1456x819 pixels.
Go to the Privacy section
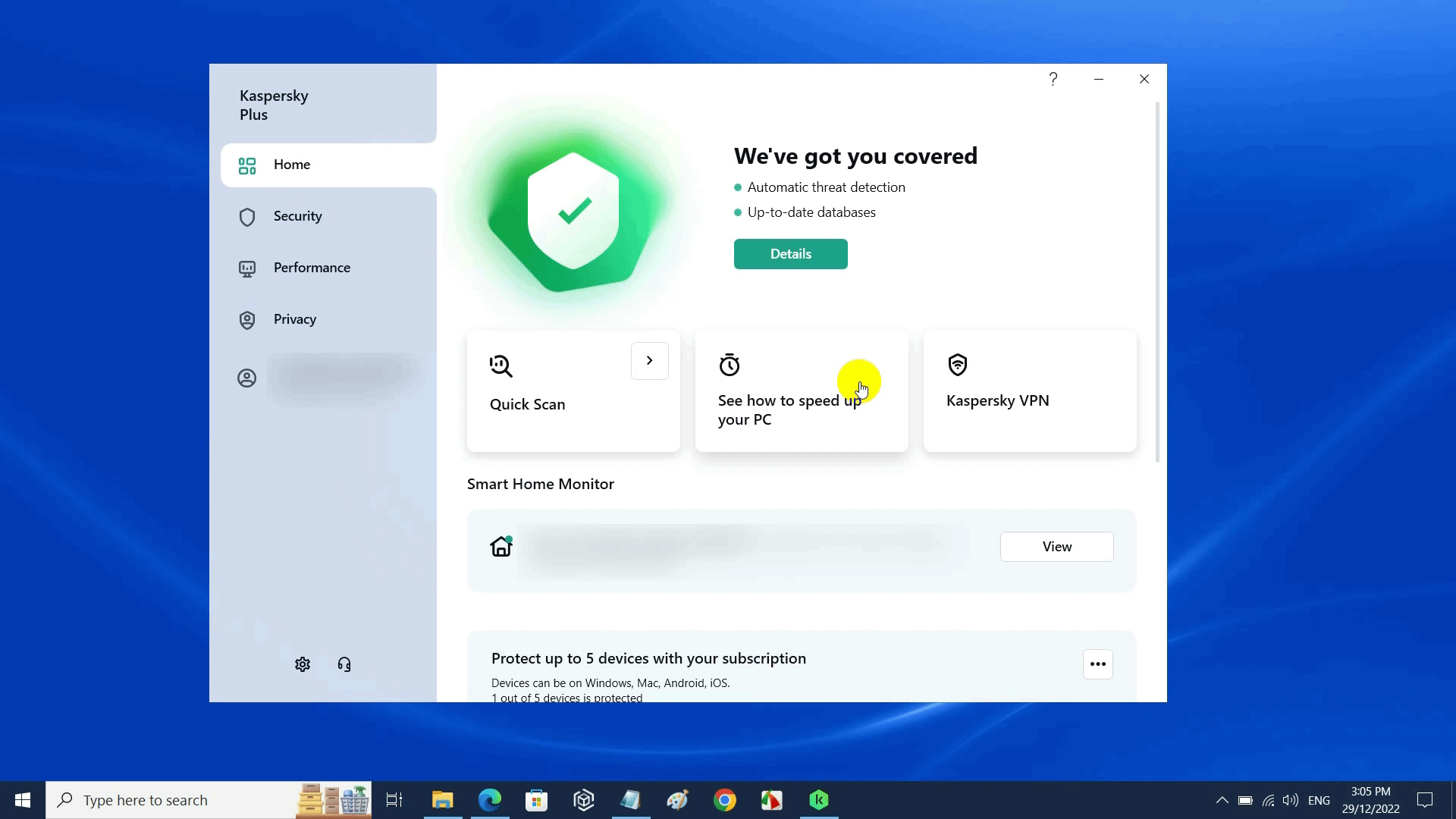coord(294,319)
